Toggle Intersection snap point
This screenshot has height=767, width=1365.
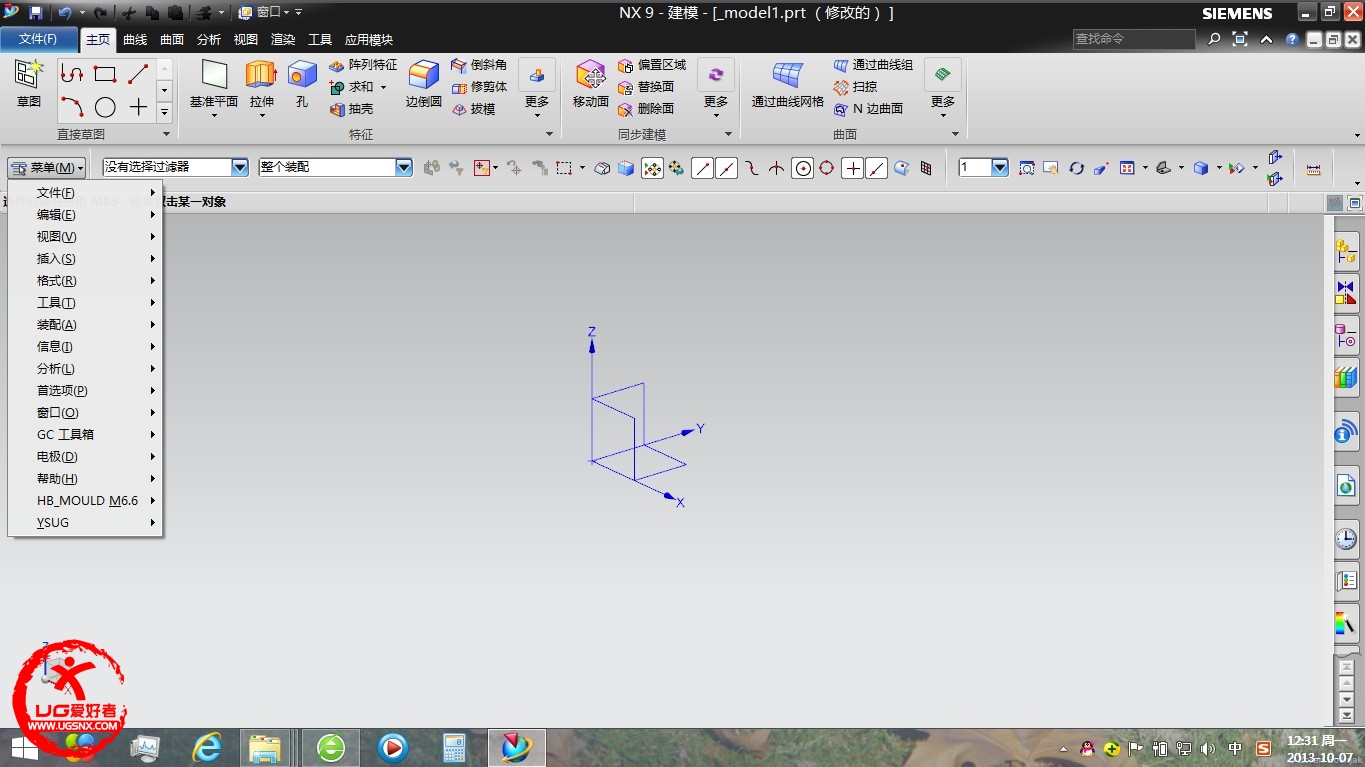tap(776, 168)
